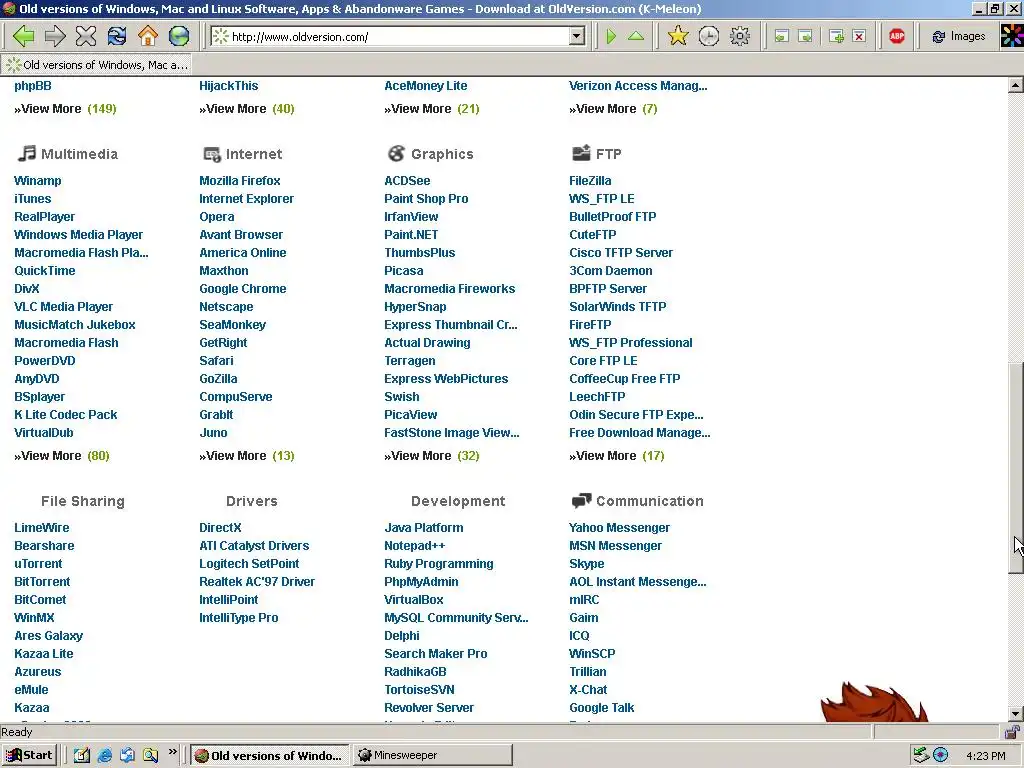1024x768 pixels.
Task: Click the Multimedia music note icon
Action: click(26, 153)
